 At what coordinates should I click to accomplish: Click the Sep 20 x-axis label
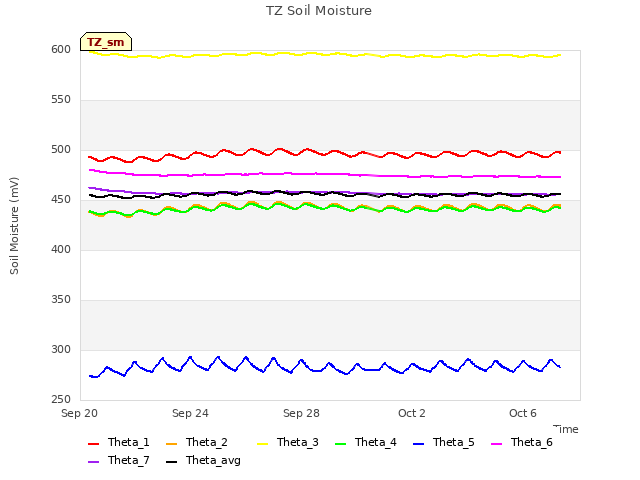[x=80, y=413]
